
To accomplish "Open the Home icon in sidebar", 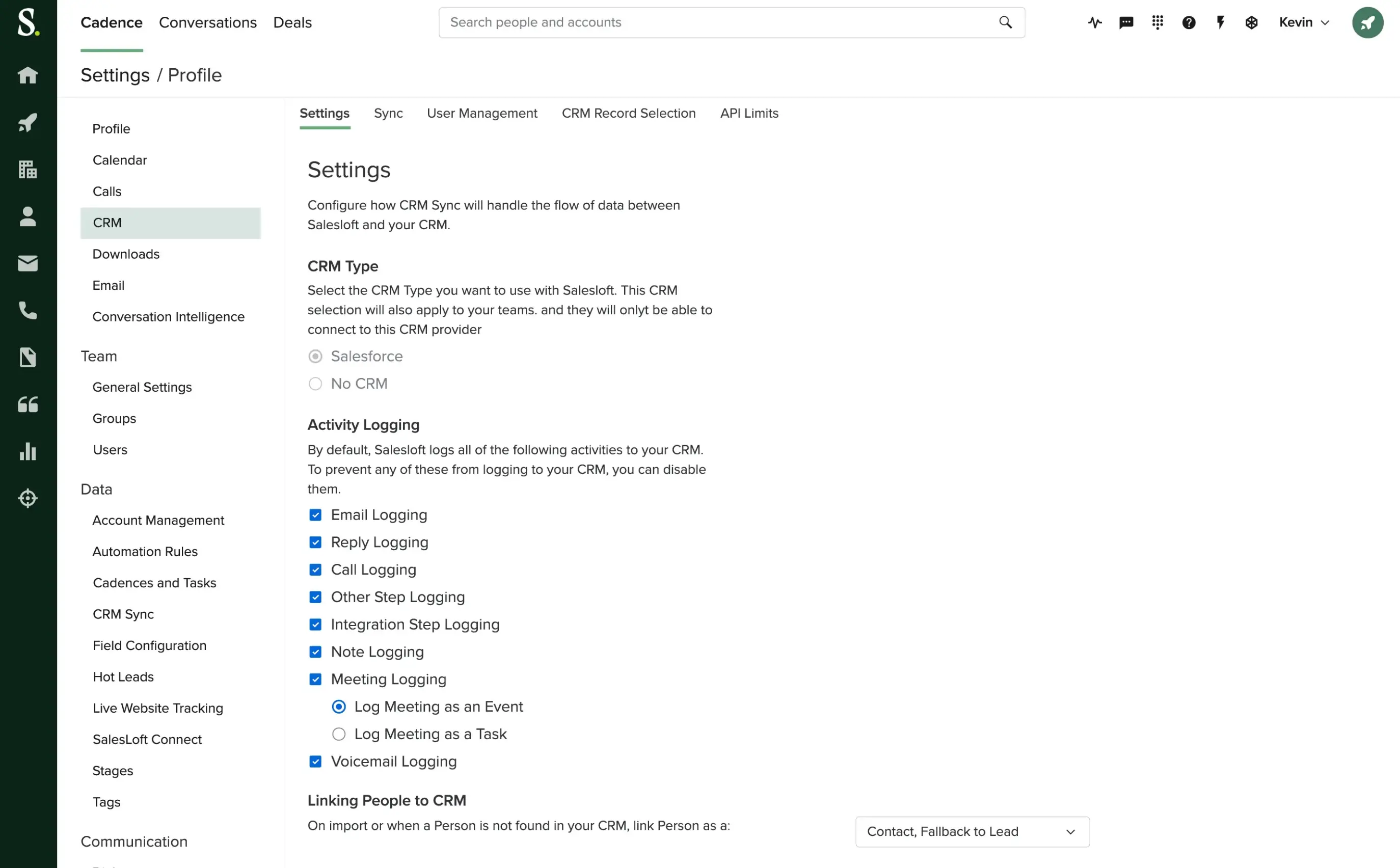I will 28,75.
